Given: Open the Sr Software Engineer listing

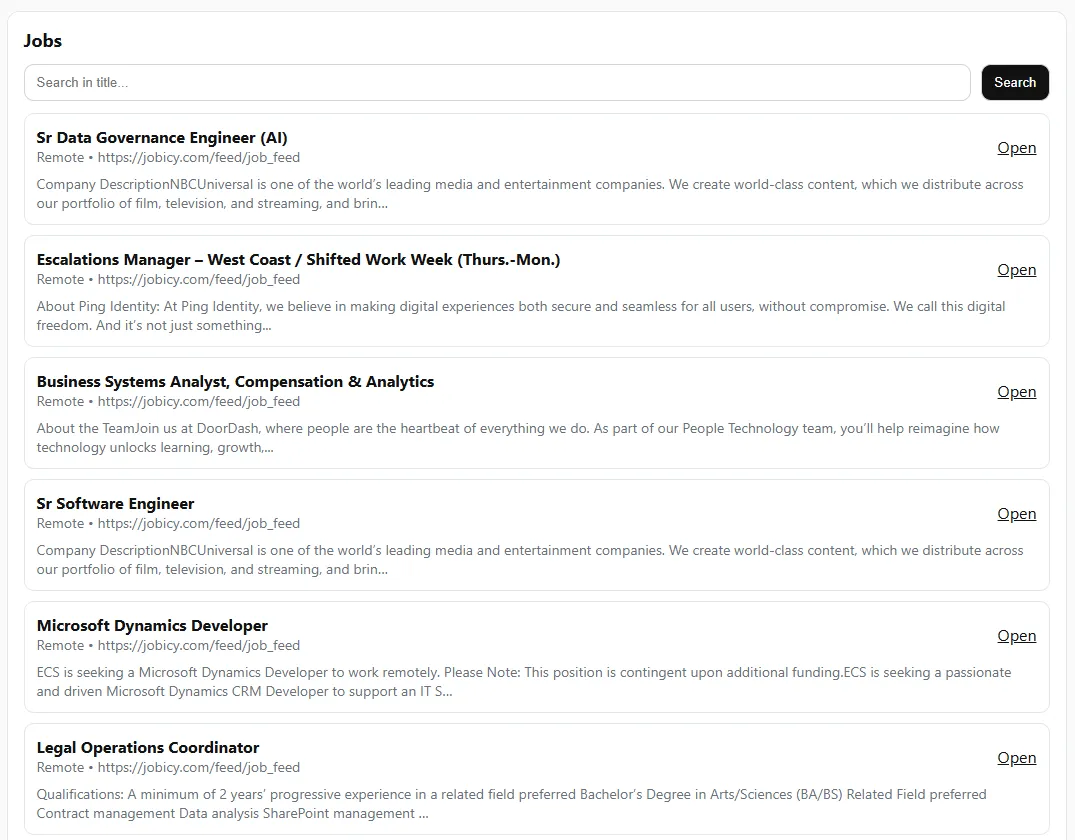Looking at the screenshot, I should [x=1016, y=513].
